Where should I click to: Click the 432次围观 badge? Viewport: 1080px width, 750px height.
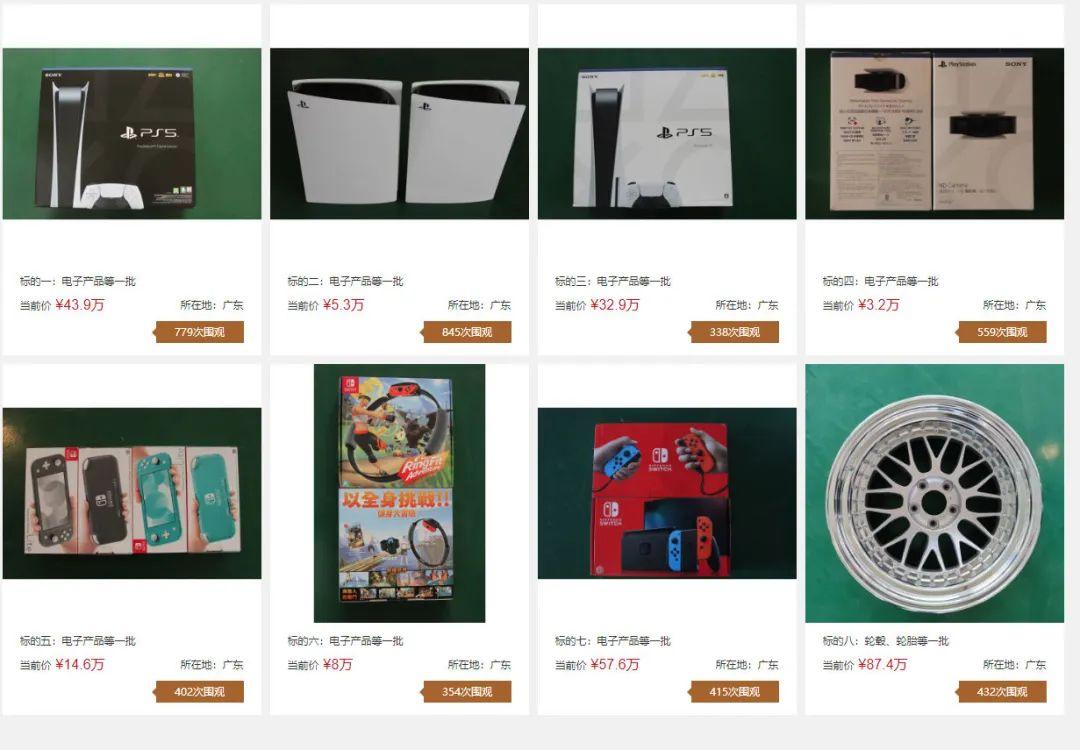click(1002, 691)
